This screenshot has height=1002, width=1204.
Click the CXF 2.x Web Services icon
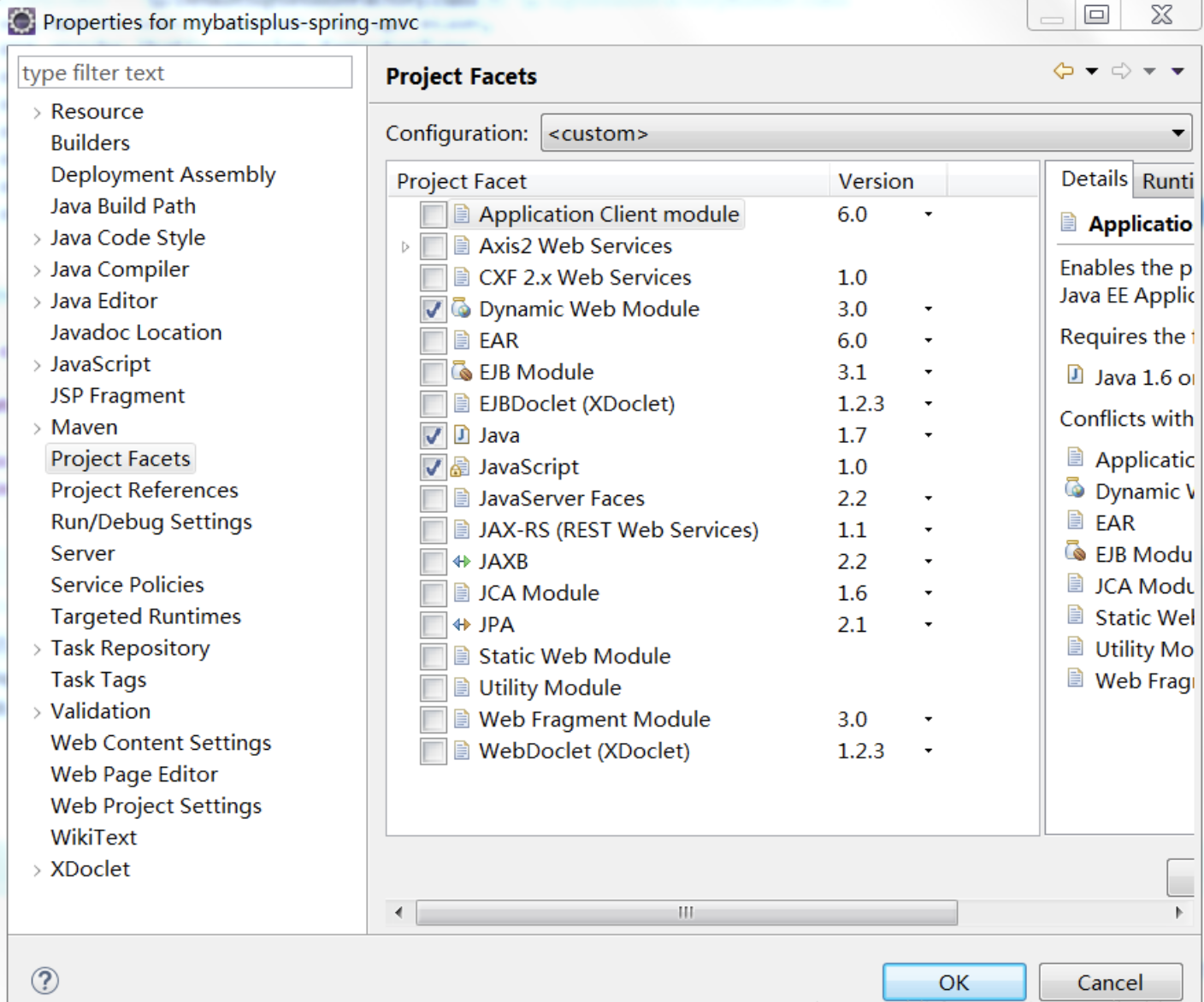point(462,277)
